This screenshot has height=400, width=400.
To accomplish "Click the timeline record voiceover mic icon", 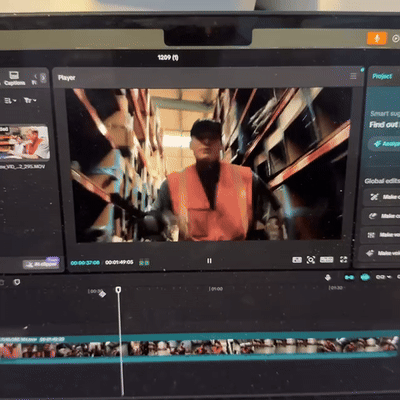I will pyautogui.click(x=328, y=277).
